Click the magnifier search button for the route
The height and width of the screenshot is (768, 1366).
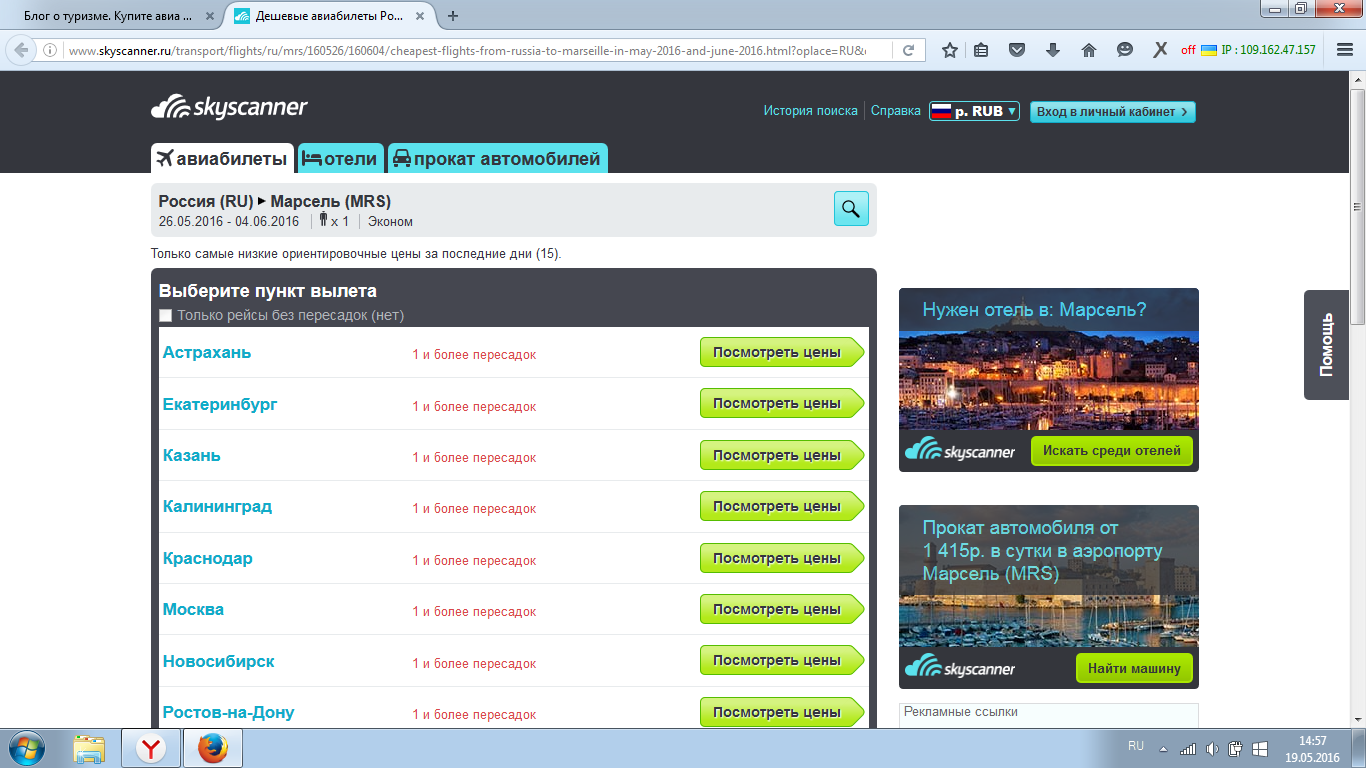click(851, 208)
